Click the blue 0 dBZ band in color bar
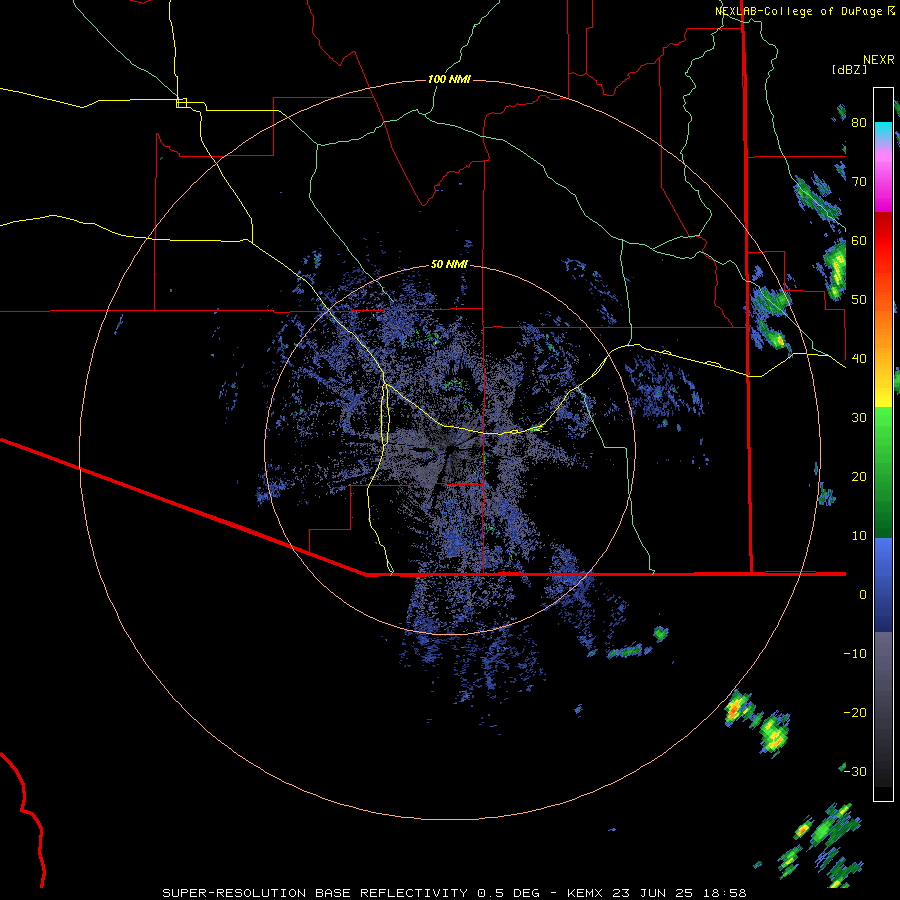The image size is (900, 900). (883, 585)
